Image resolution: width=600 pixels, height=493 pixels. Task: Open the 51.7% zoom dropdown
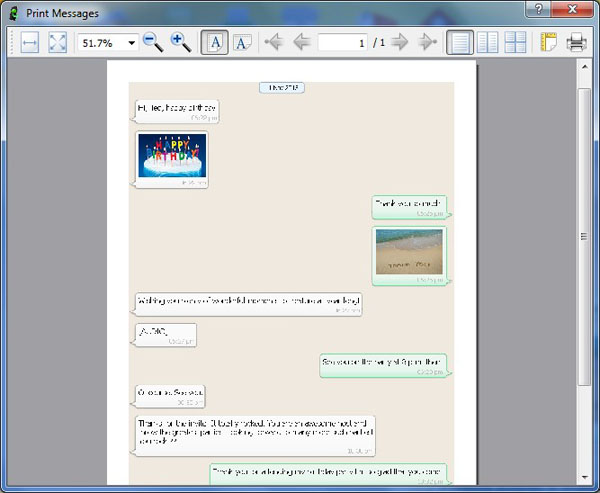[x=132, y=42]
